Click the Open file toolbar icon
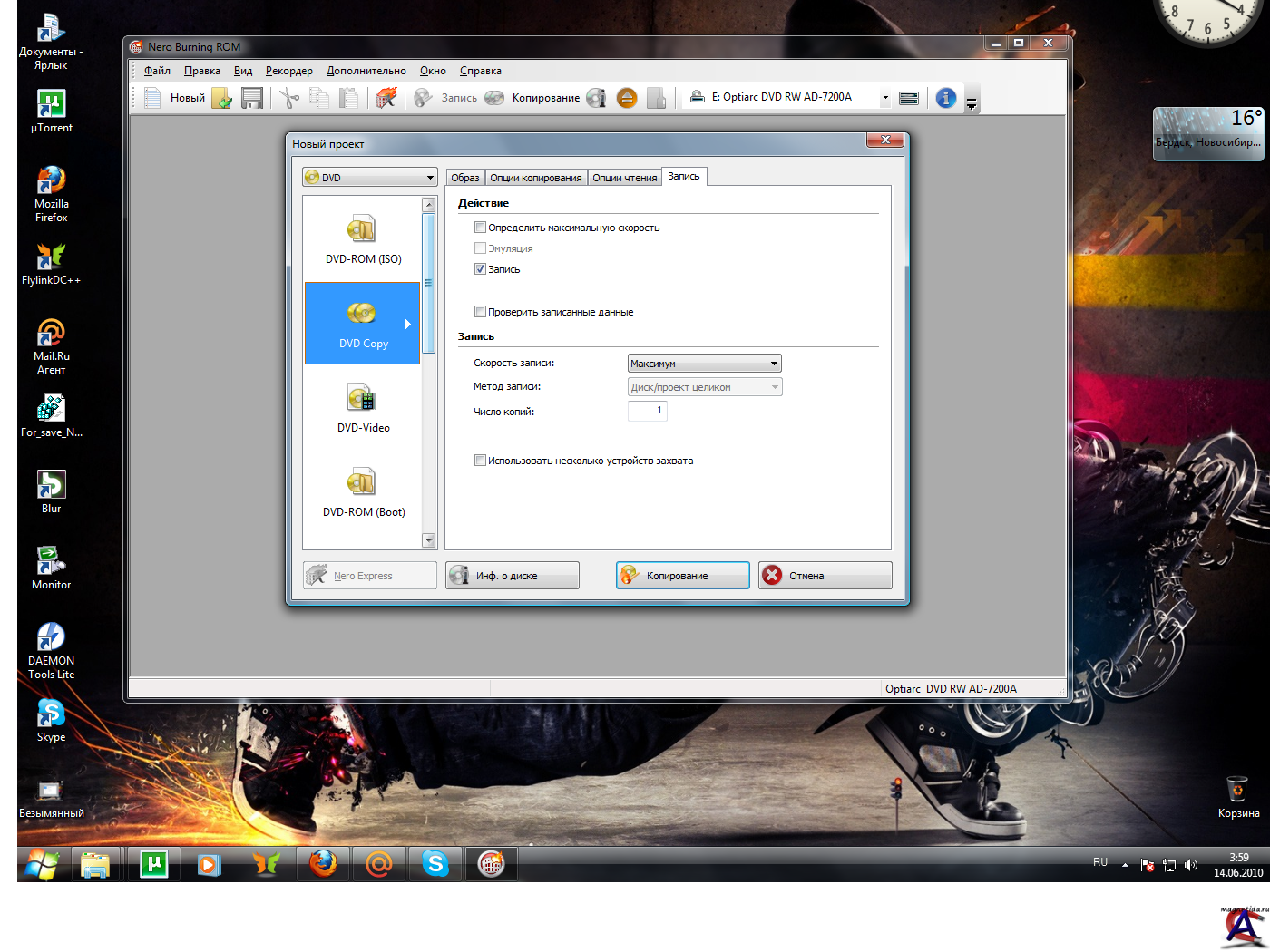 pyautogui.click(x=222, y=98)
